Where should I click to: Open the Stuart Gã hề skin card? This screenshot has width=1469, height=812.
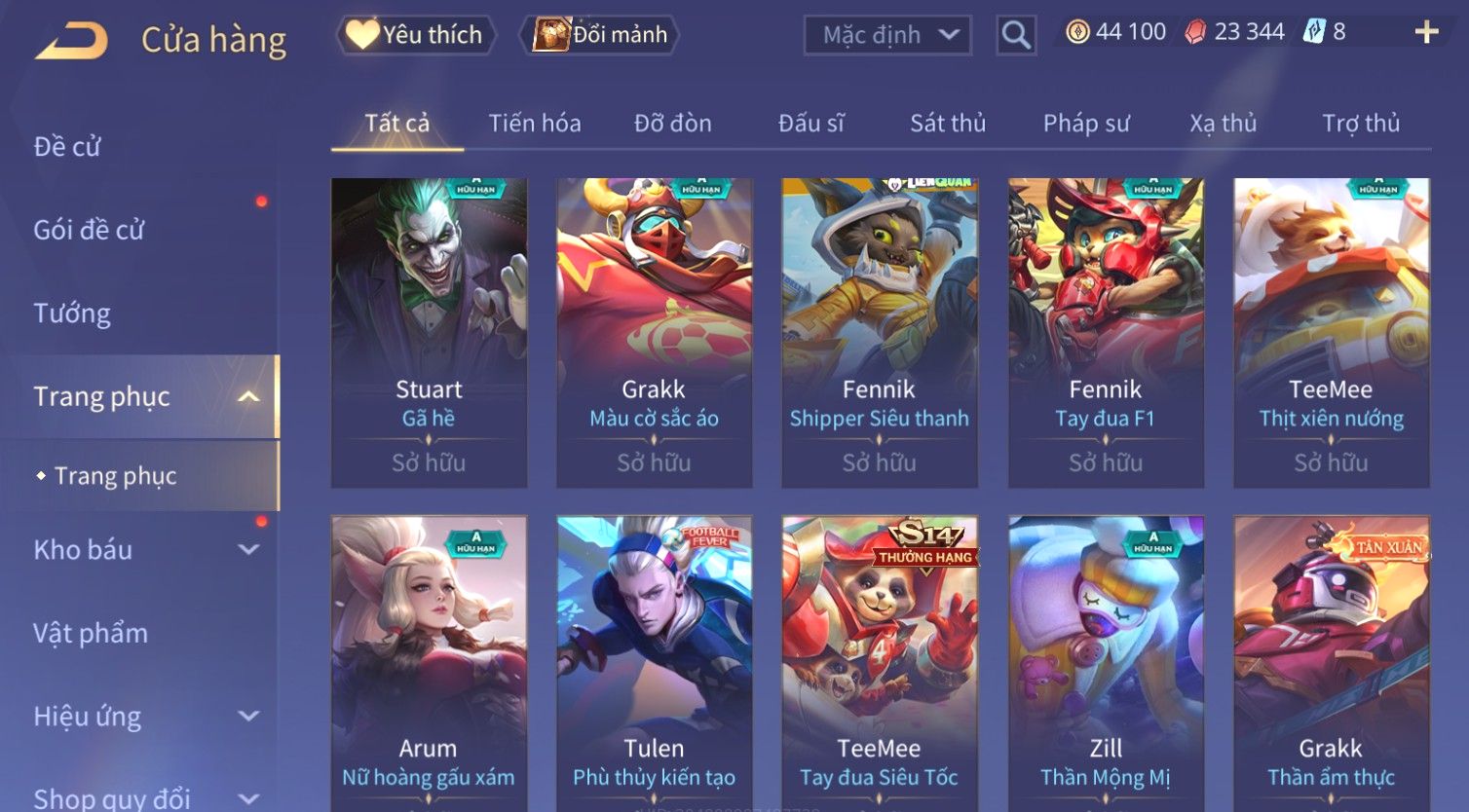click(x=429, y=333)
